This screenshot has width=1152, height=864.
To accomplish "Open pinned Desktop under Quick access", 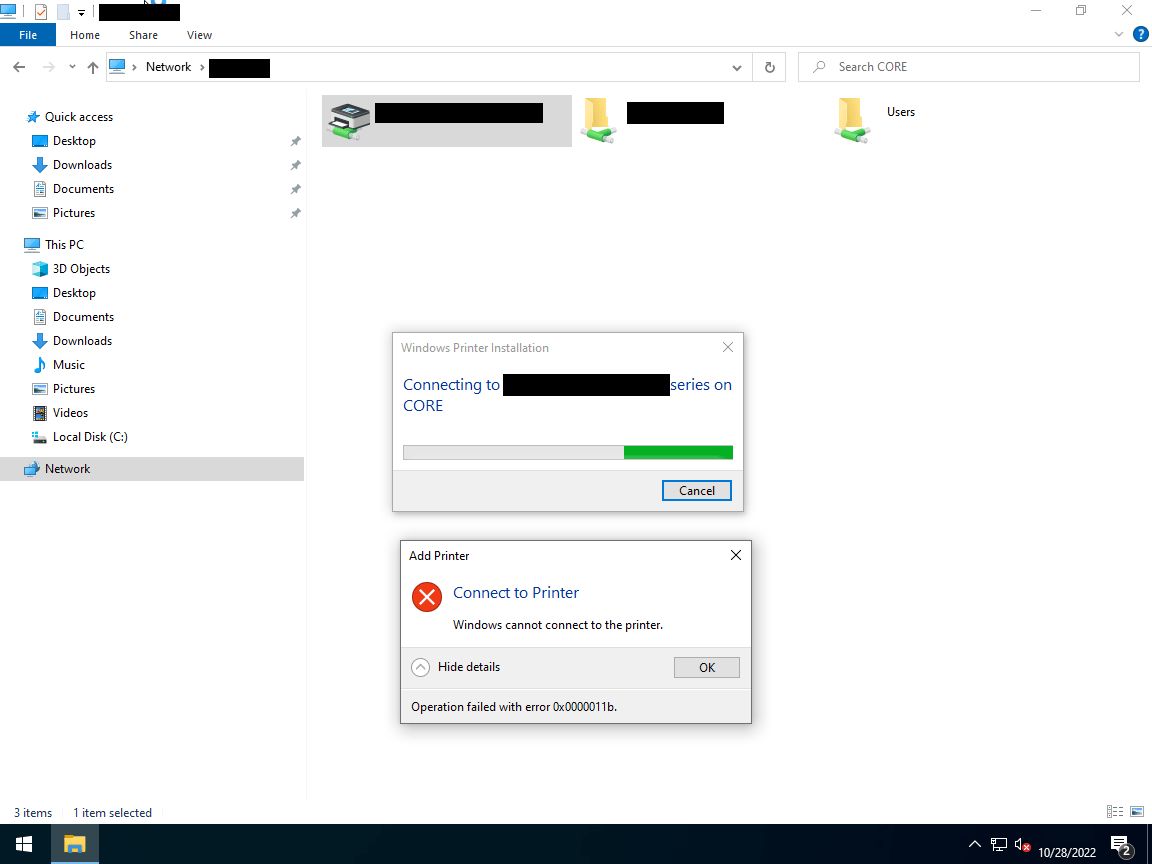I will 73,141.
